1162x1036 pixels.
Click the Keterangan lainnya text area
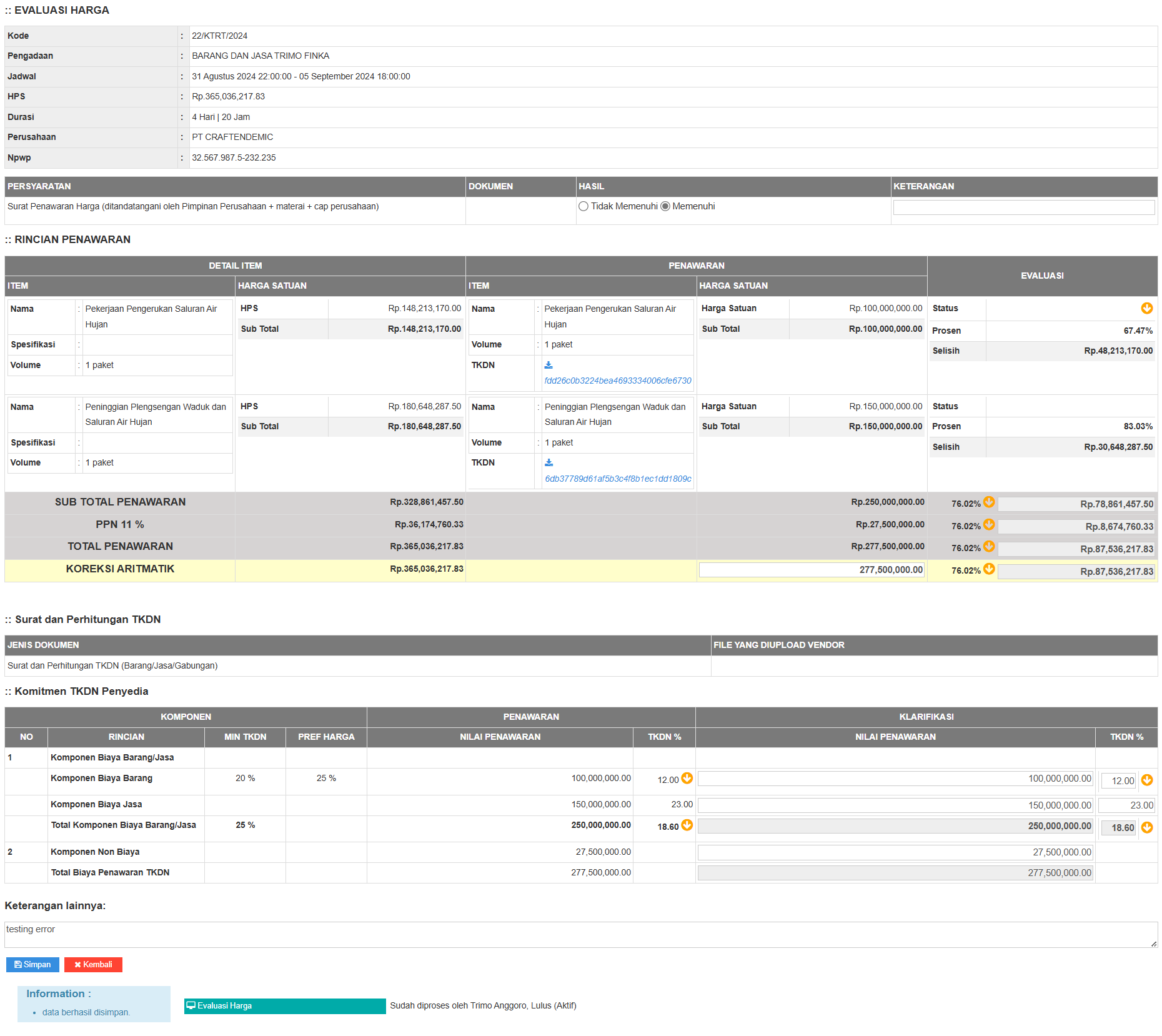[580, 934]
